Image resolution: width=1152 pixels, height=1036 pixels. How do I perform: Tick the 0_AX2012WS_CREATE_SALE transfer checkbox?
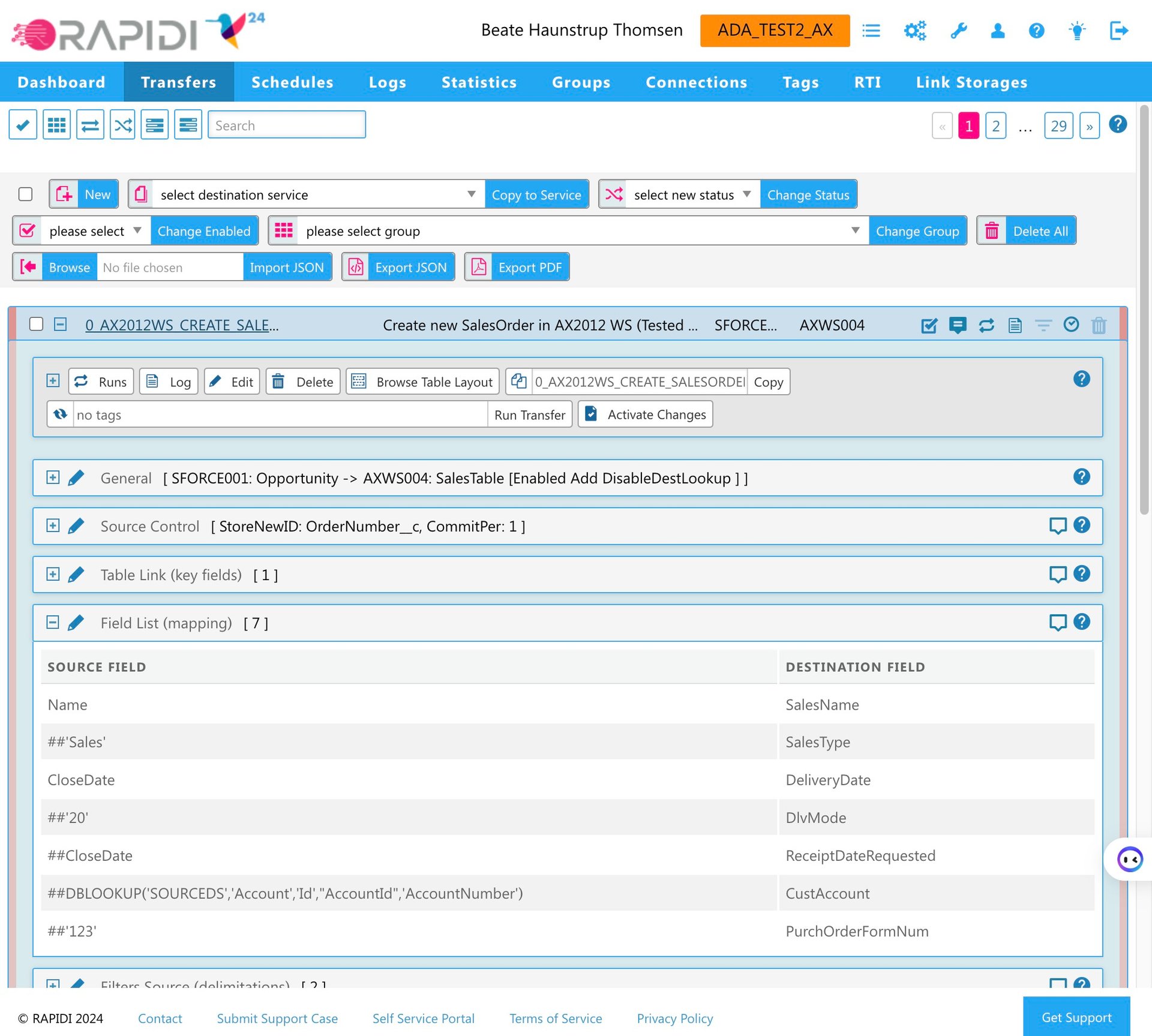(x=36, y=325)
